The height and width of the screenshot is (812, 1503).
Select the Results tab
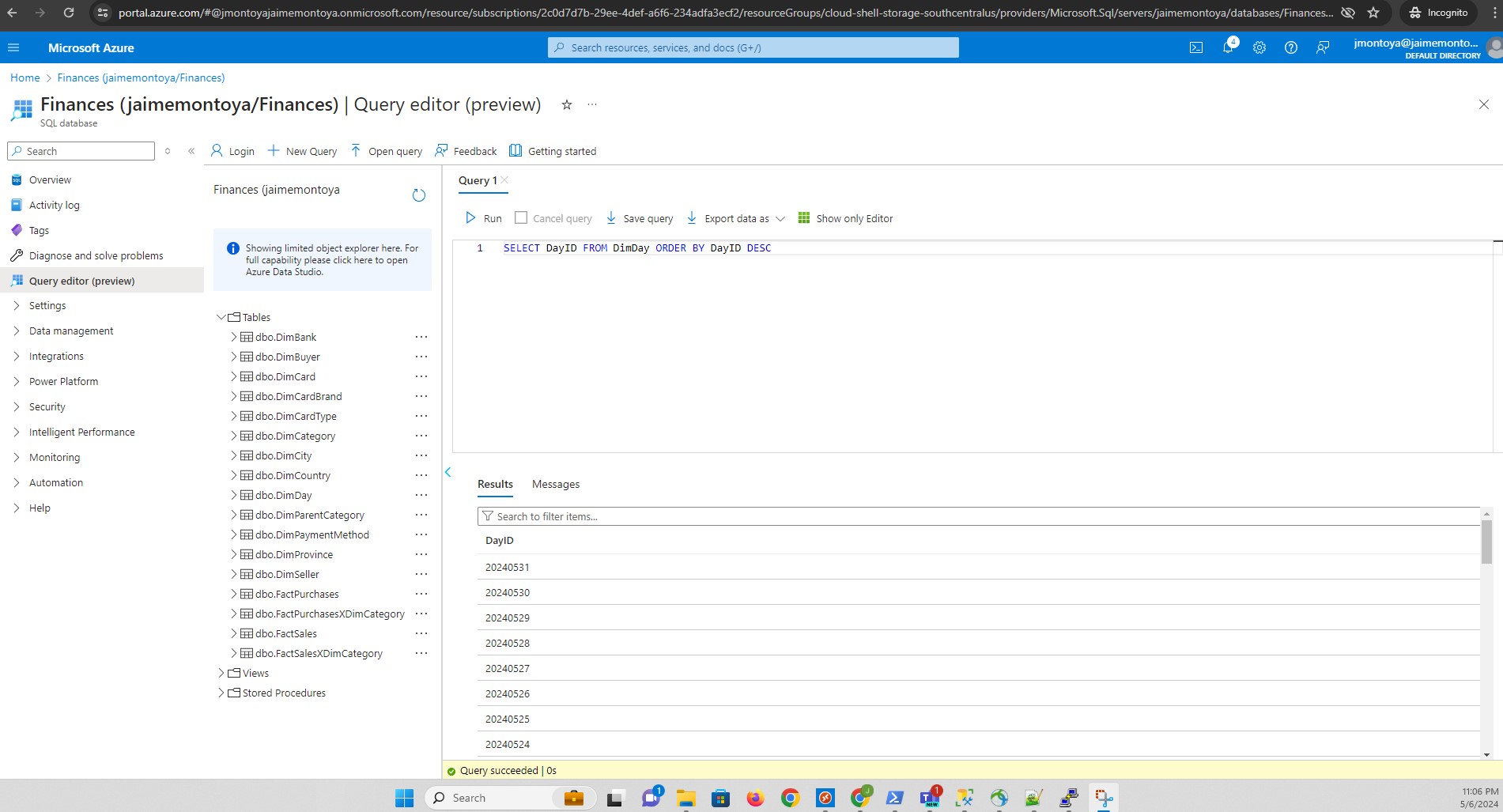(495, 484)
